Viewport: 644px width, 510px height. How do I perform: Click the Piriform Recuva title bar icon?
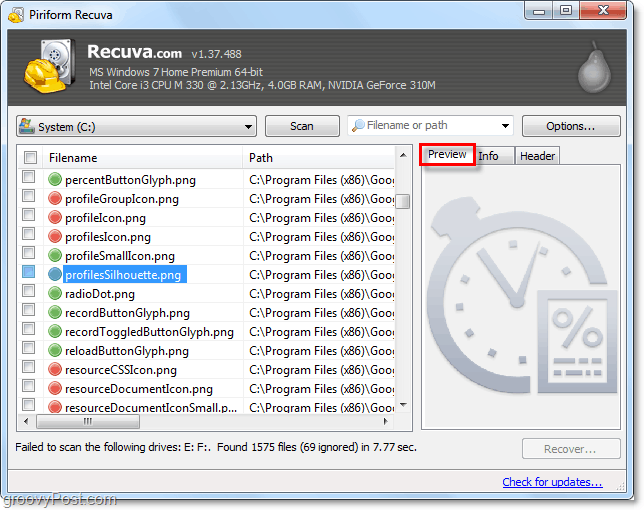[x=16, y=15]
